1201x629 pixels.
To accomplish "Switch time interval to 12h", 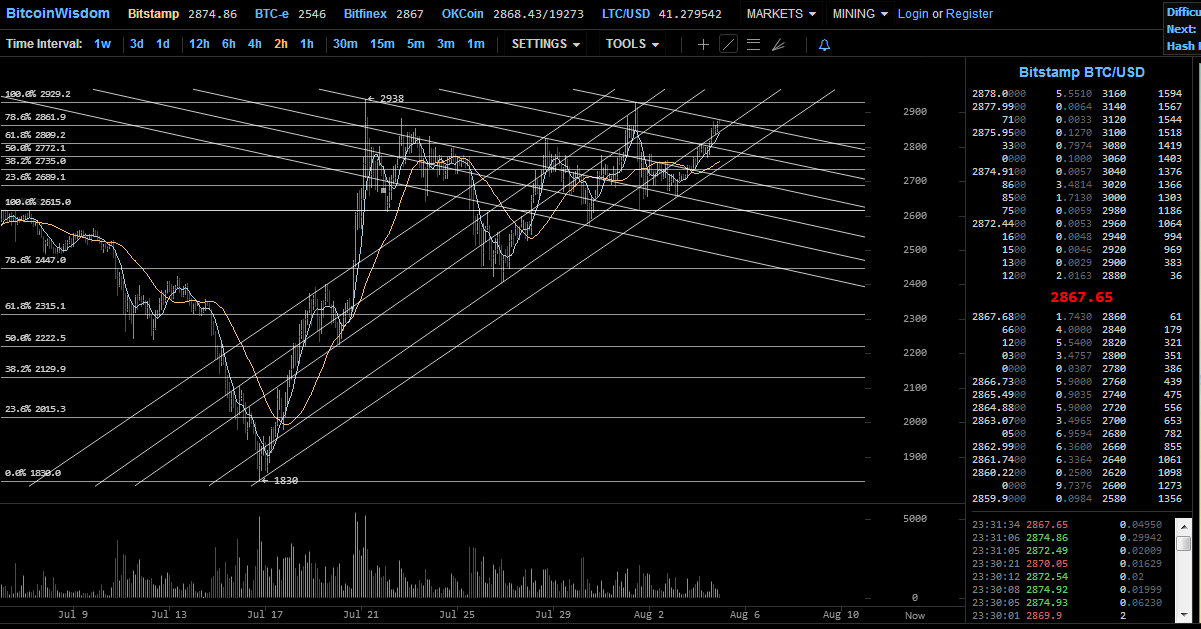I will click(199, 44).
